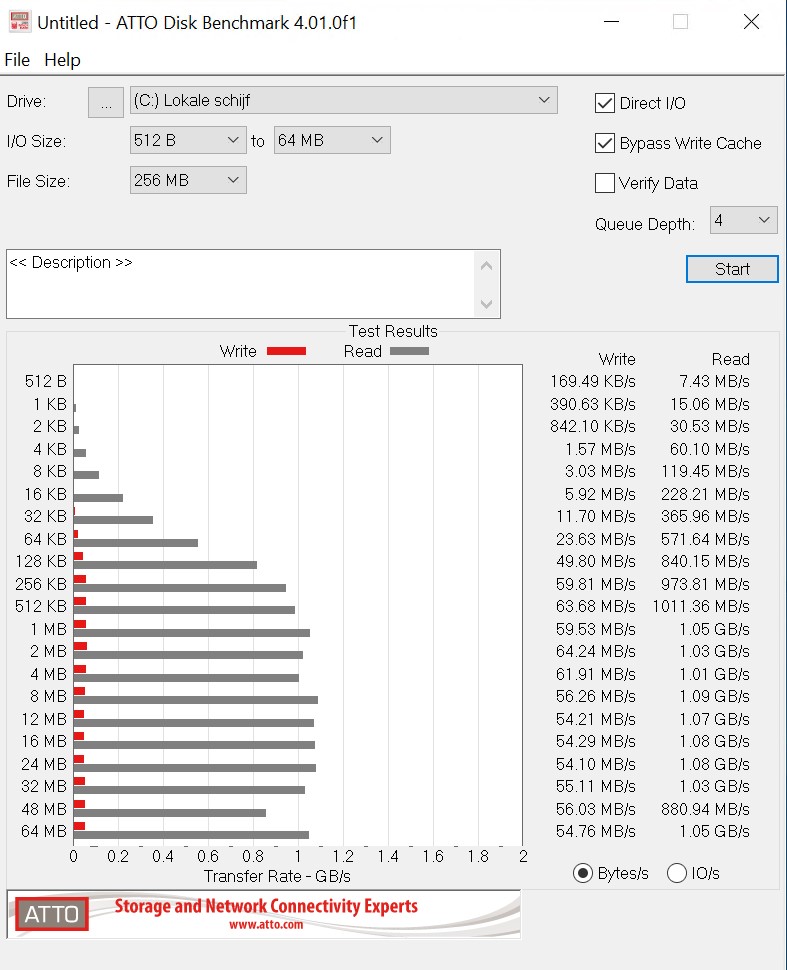Click the Test Results heading
Screen dimensions: 787x970
393,331
